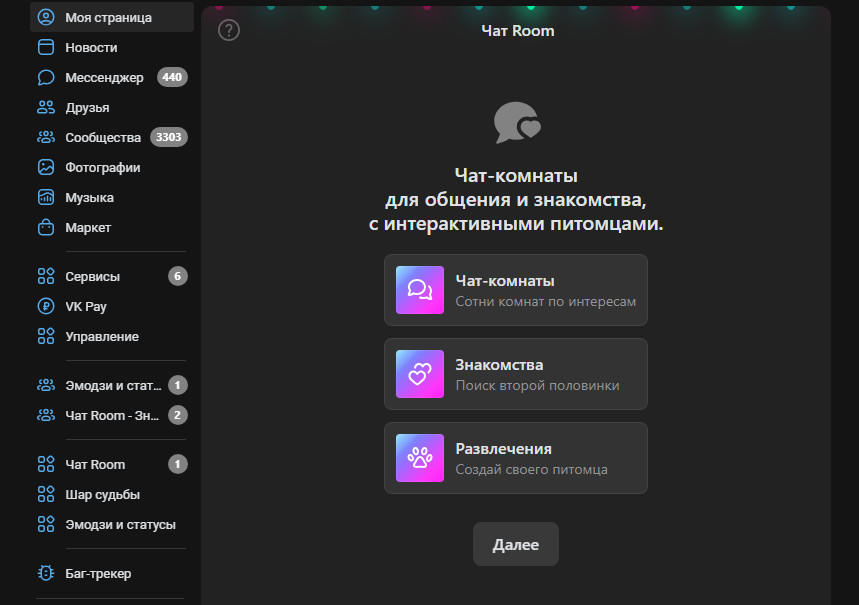The width and height of the screenshot is (859, 605).
Task: Click the 3303 badge on Сообщества
Action: 169,137
